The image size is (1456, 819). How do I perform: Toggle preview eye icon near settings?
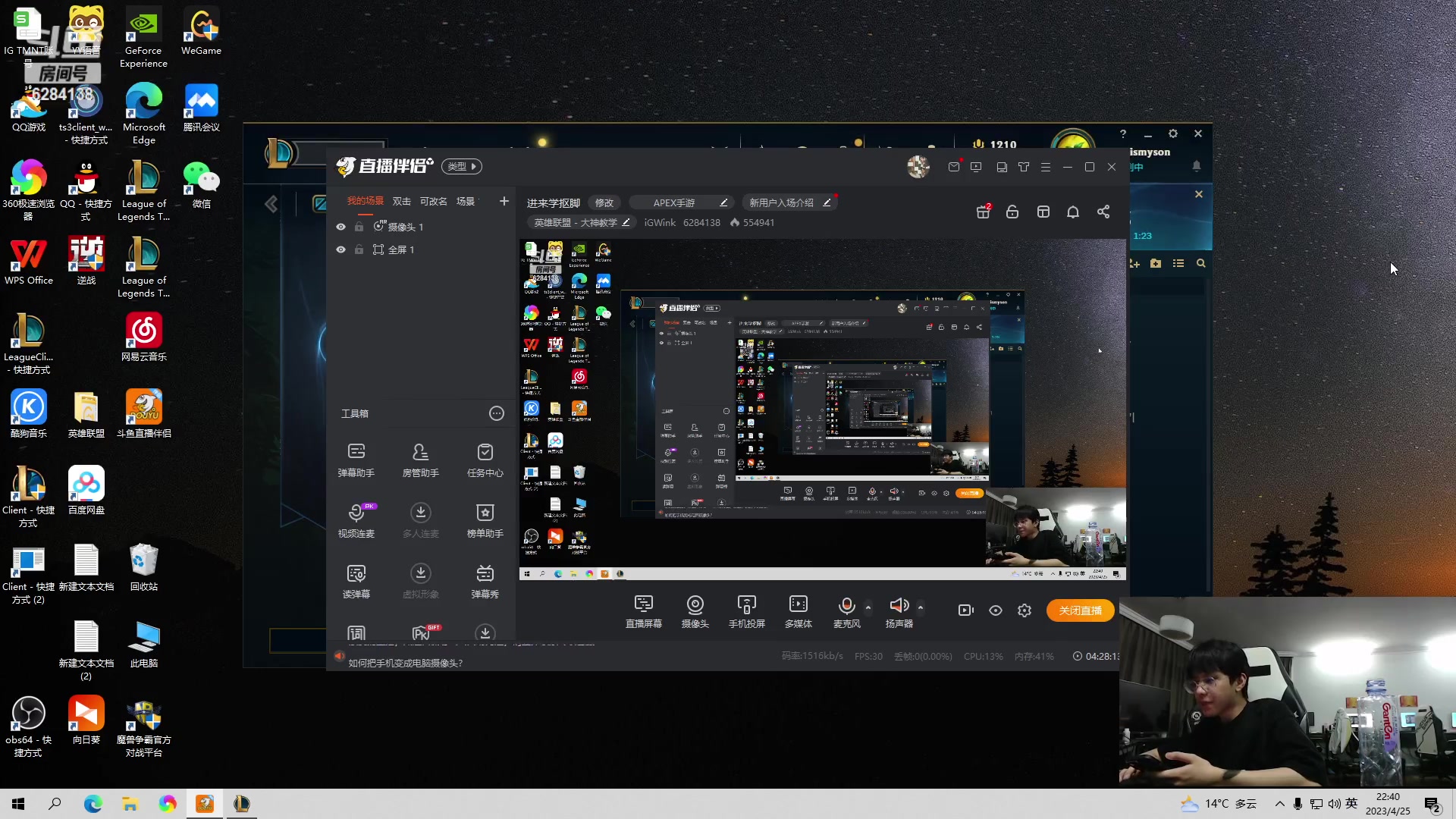point(996,610)
